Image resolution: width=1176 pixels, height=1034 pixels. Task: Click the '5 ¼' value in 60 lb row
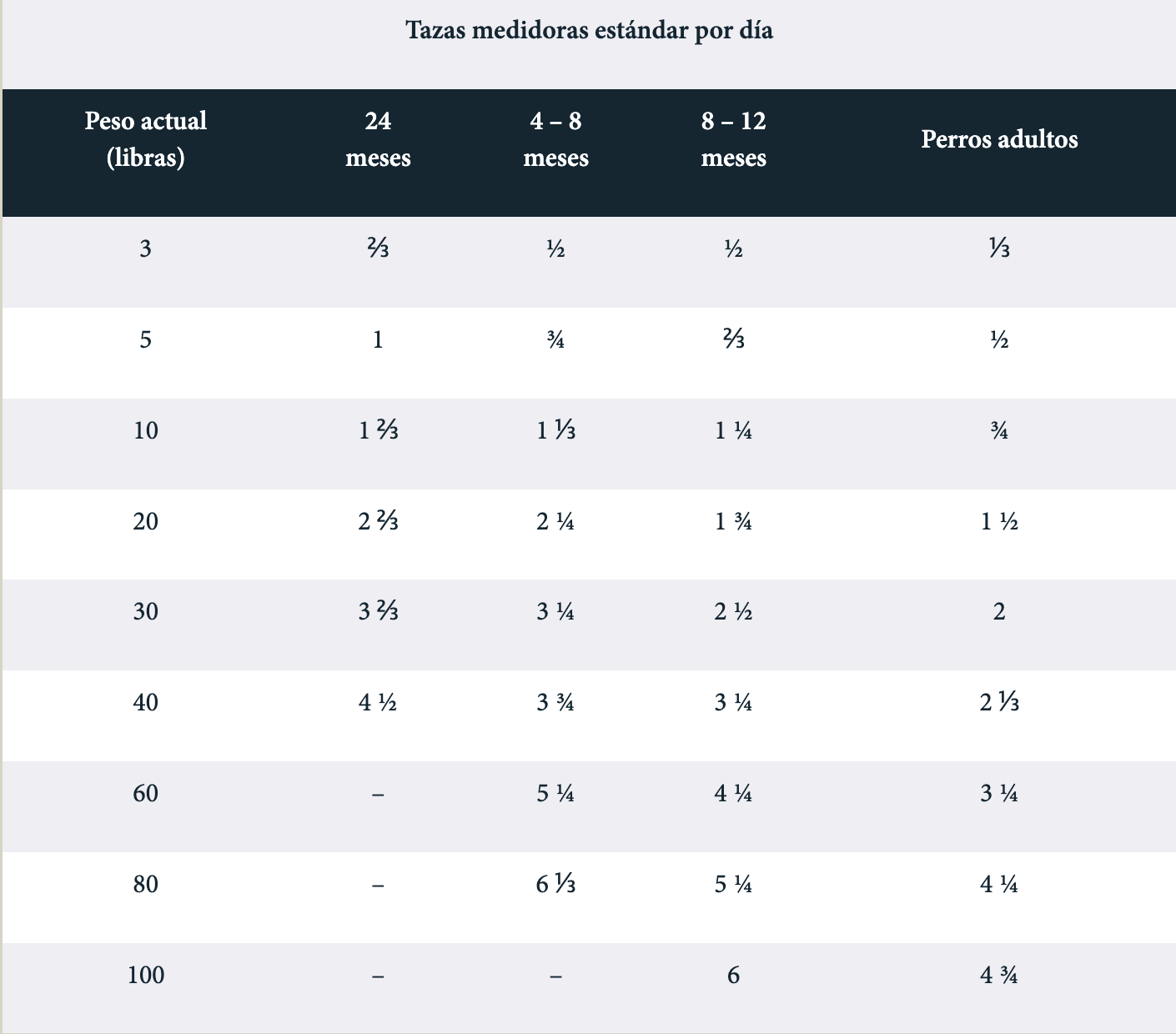coord(555,794)
